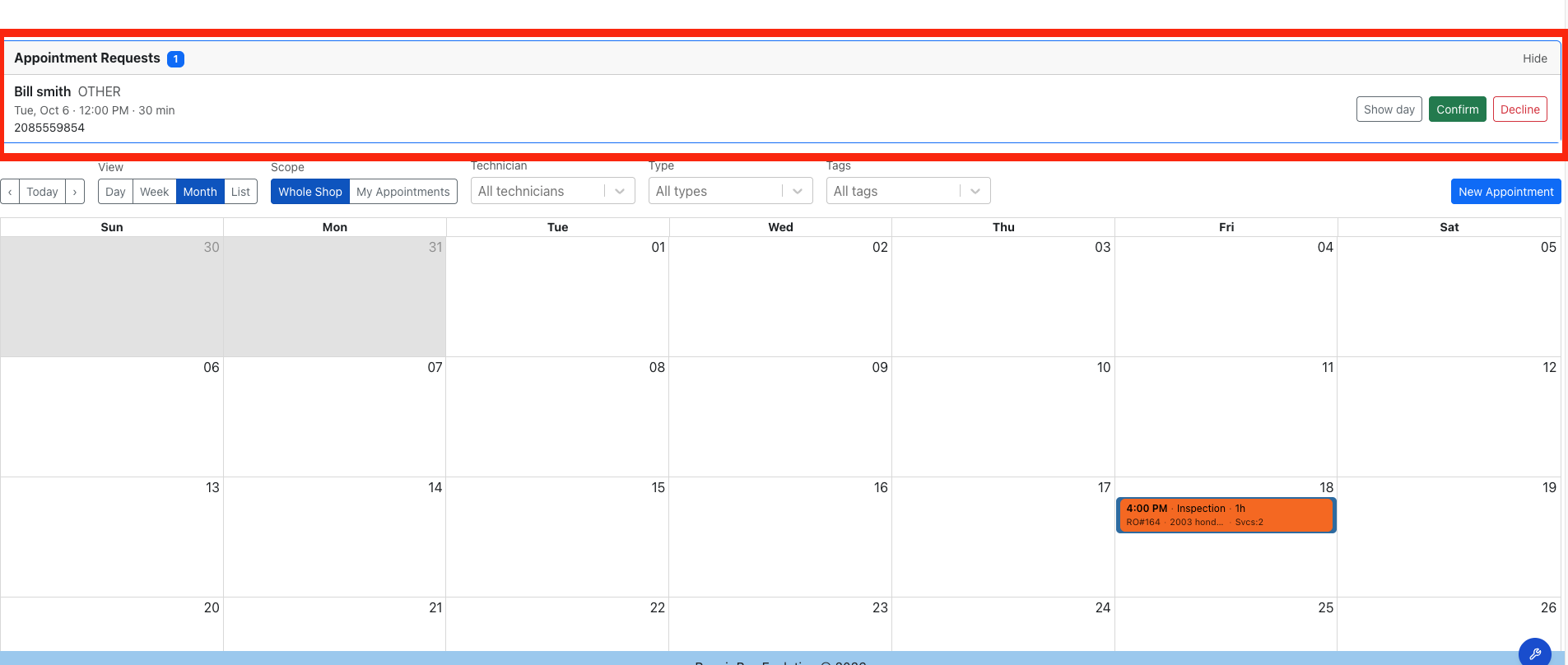1568x665 pixels.
Task: Switch calendar to List view
Action: point(240,192)
